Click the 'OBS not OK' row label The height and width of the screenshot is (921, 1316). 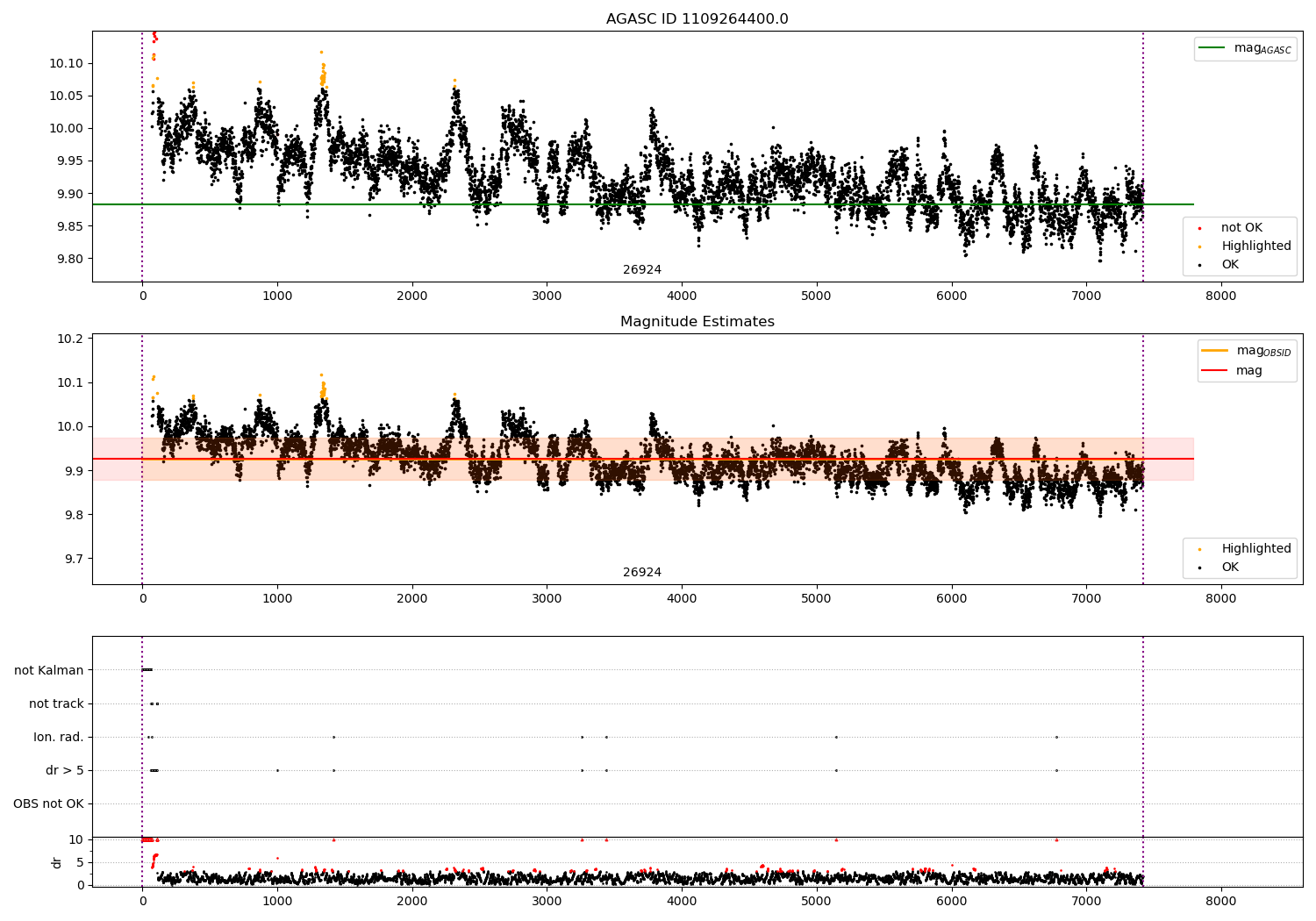[48, 804]
